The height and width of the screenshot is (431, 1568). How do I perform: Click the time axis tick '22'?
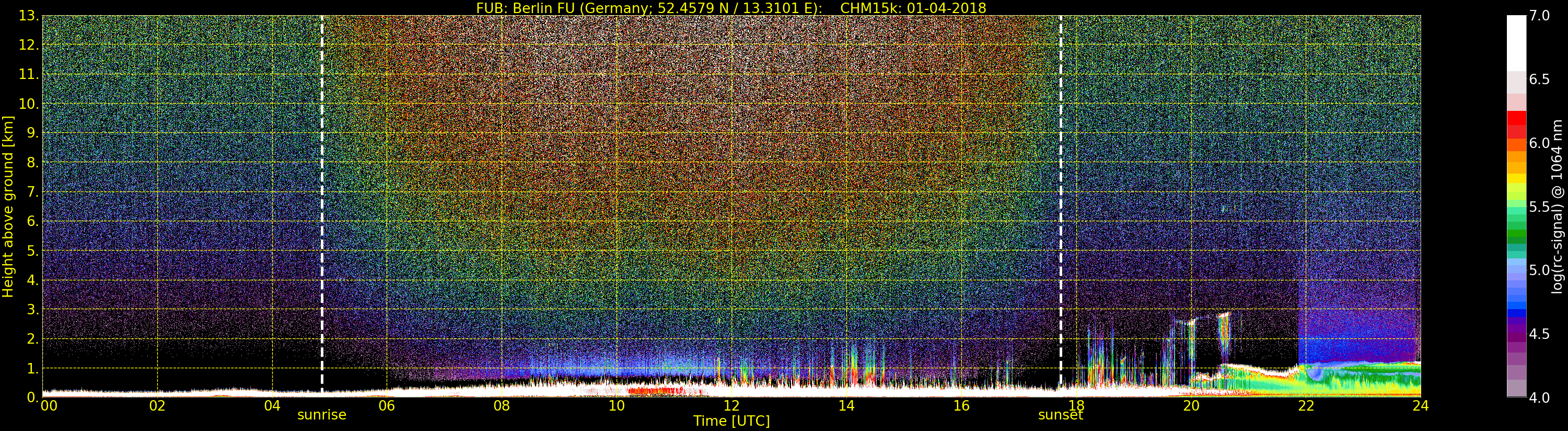1306,405
